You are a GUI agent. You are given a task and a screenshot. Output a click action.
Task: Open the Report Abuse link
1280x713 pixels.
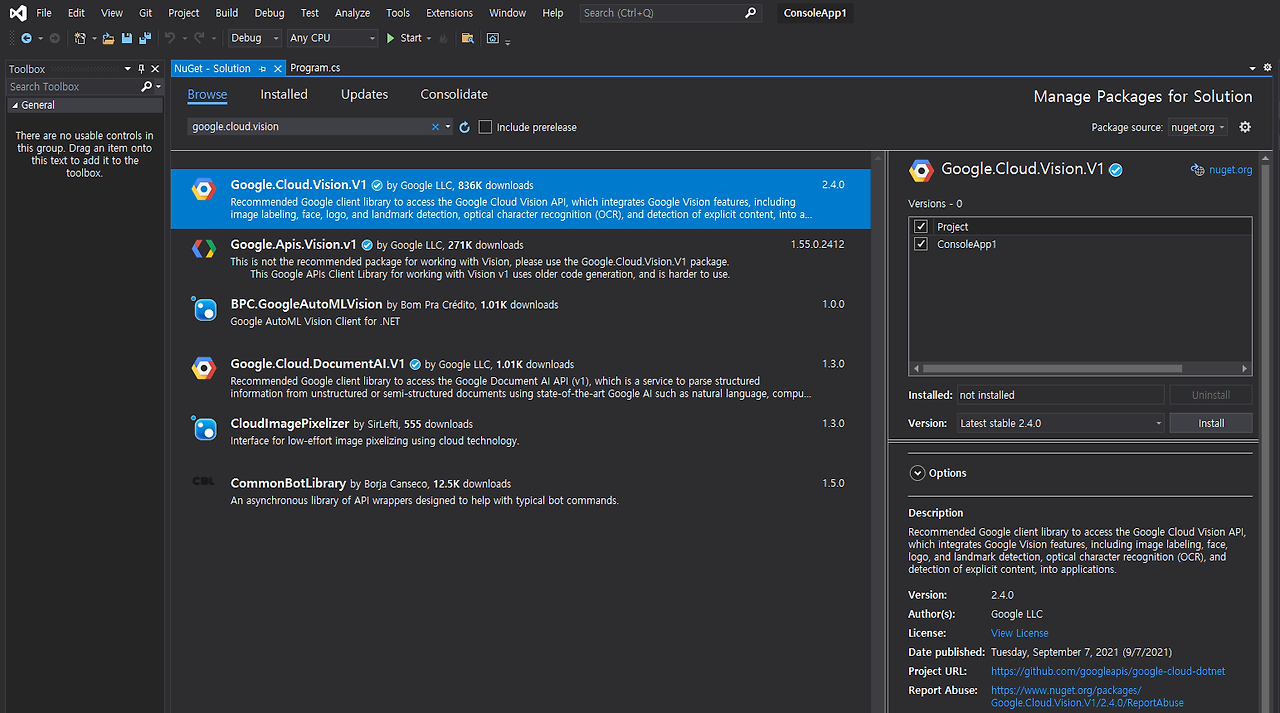(x=1087, y=697)
